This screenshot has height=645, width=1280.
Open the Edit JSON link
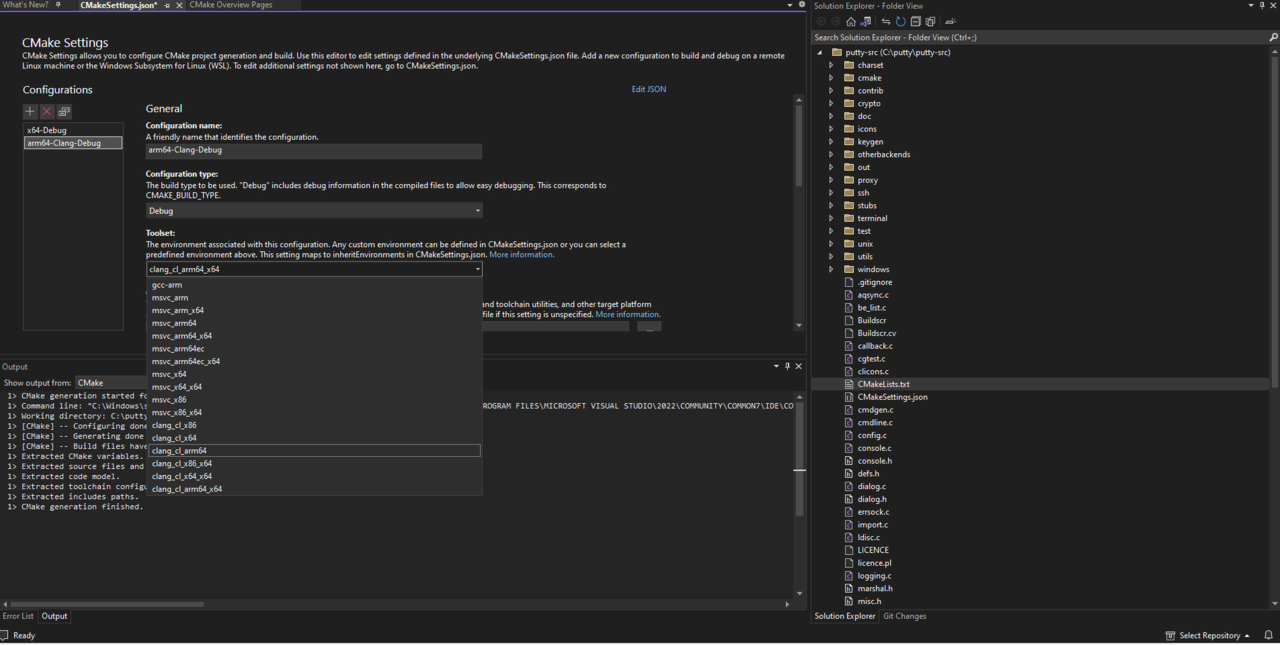648,89
